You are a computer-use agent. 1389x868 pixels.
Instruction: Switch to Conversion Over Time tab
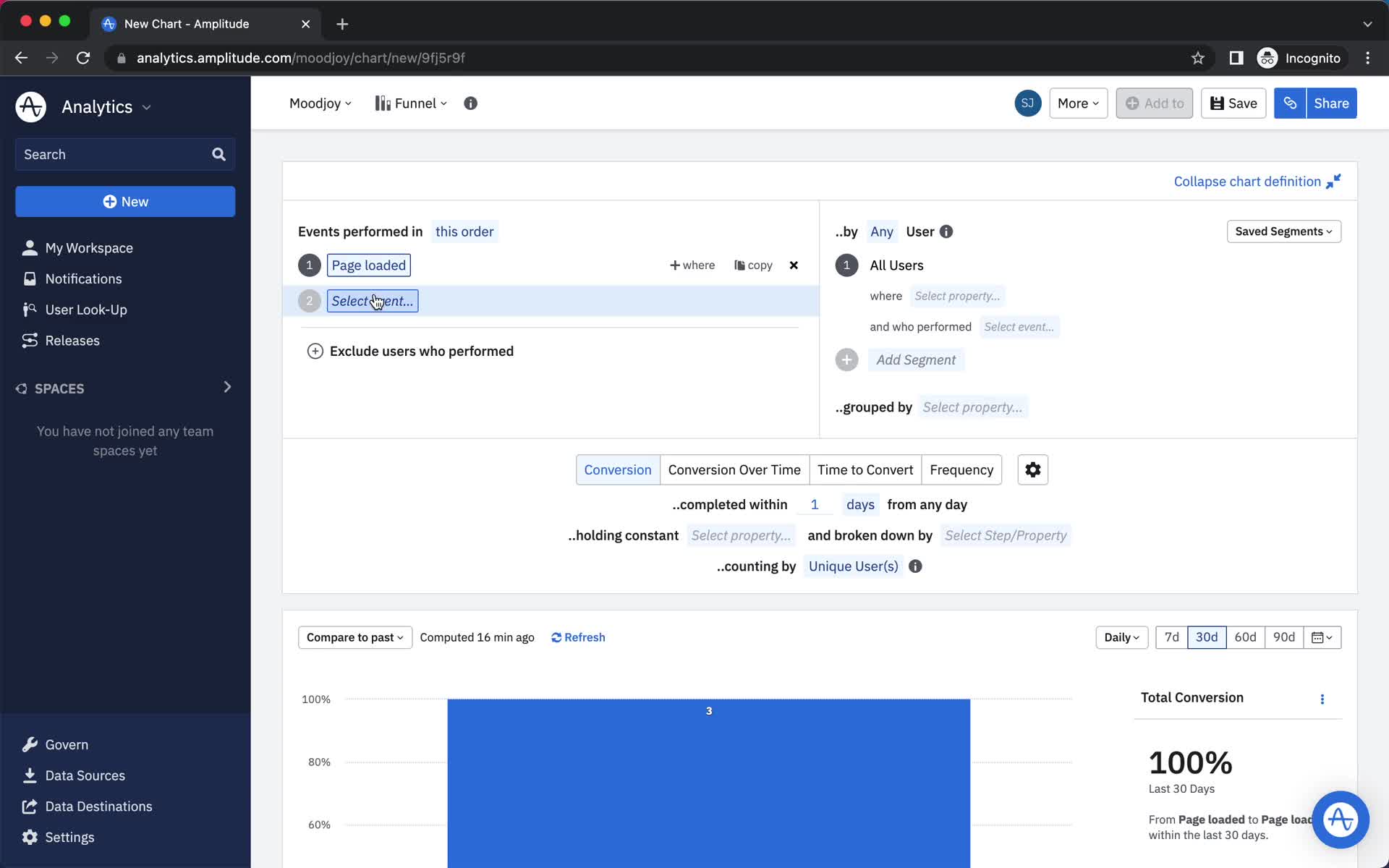coord(734,469)
